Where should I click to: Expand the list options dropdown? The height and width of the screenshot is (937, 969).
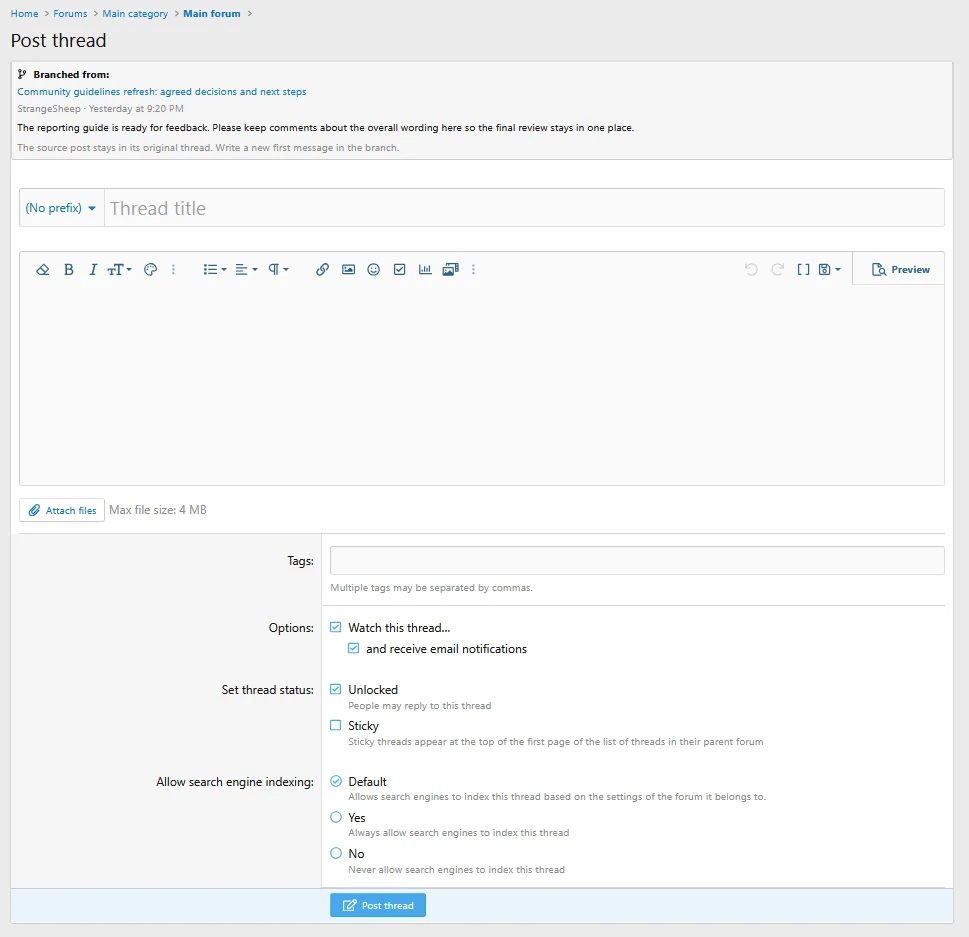click(215, 269)
